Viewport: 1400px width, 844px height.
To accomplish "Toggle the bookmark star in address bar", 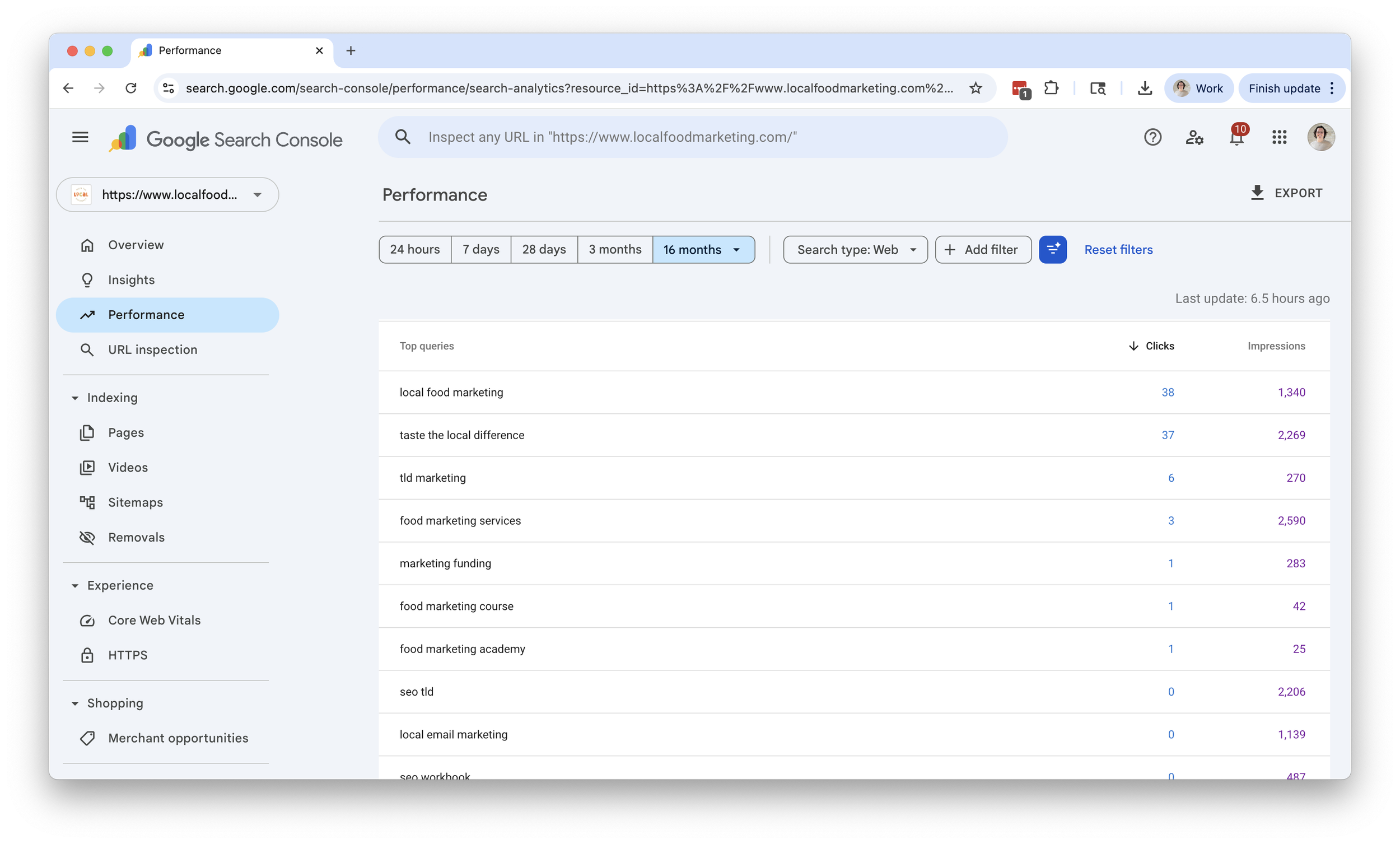I will [976, 88].
